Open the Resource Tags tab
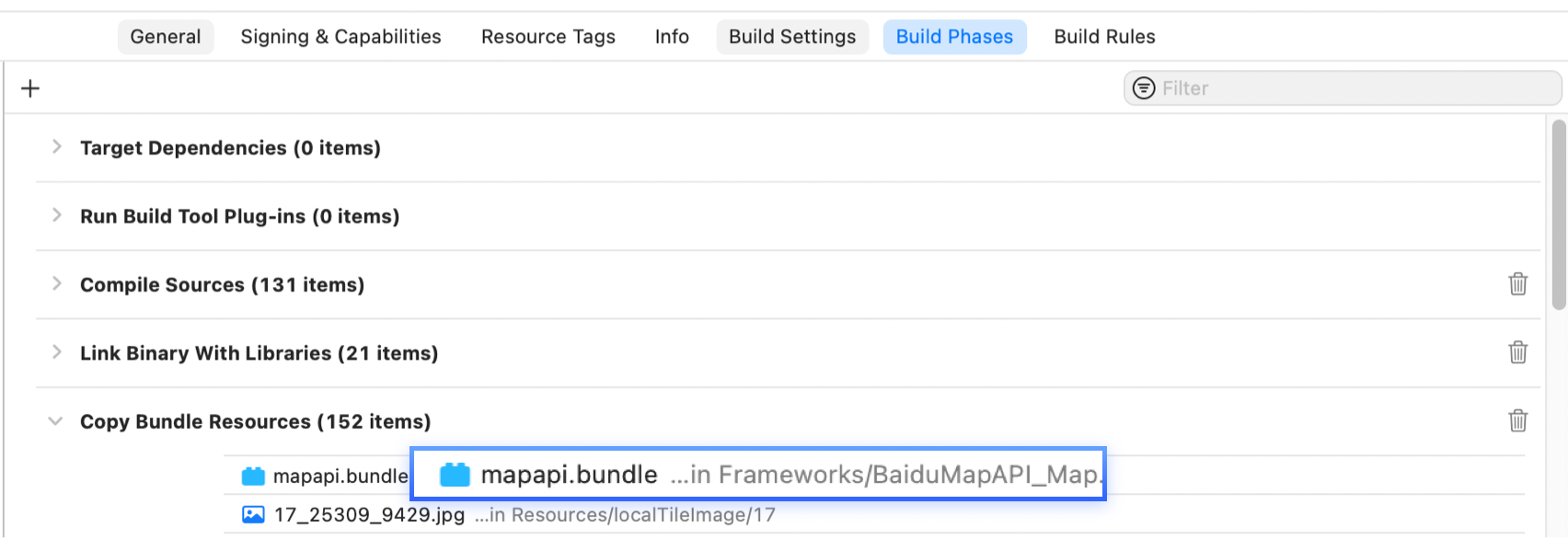Screen dimensions: 1568x539 pyautogui.click(x=548, y=37)
